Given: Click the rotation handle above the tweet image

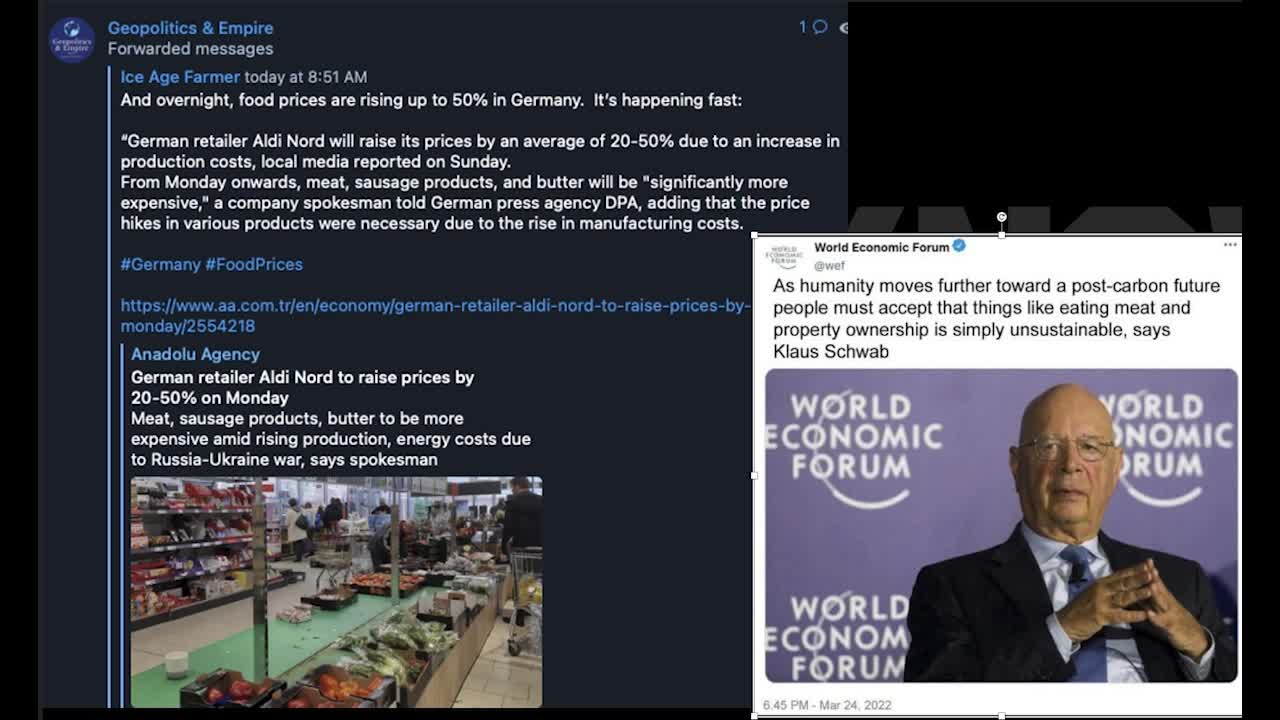Looking at the screenshot, I should tap(1001, 216).
